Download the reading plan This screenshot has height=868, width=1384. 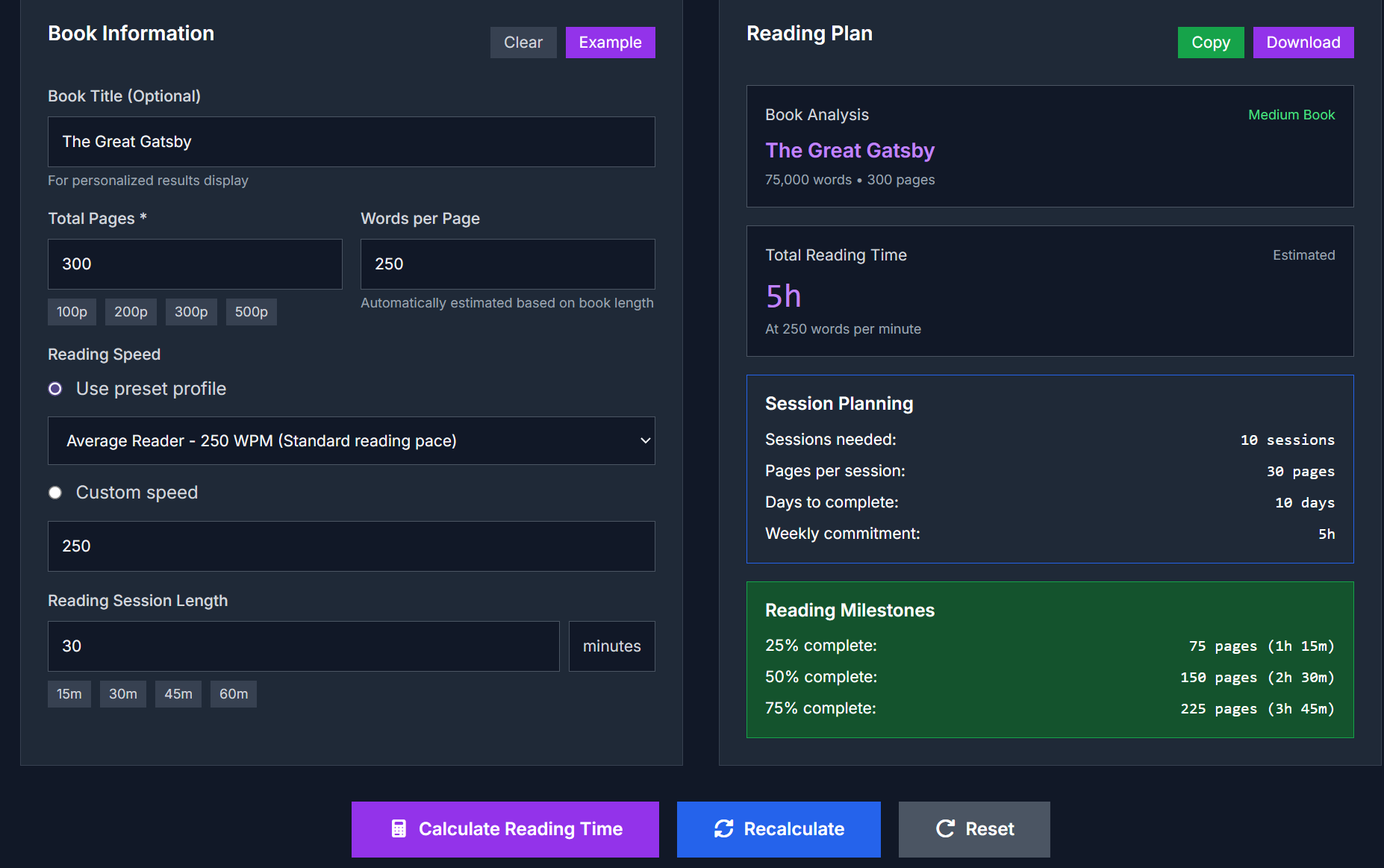click(x=1303, y=43)
